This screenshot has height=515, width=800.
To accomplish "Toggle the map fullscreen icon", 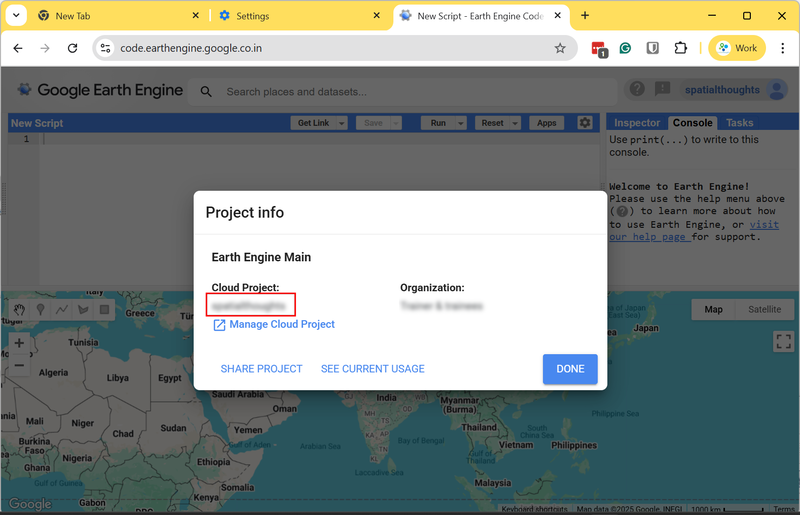I will coord(783,341).
